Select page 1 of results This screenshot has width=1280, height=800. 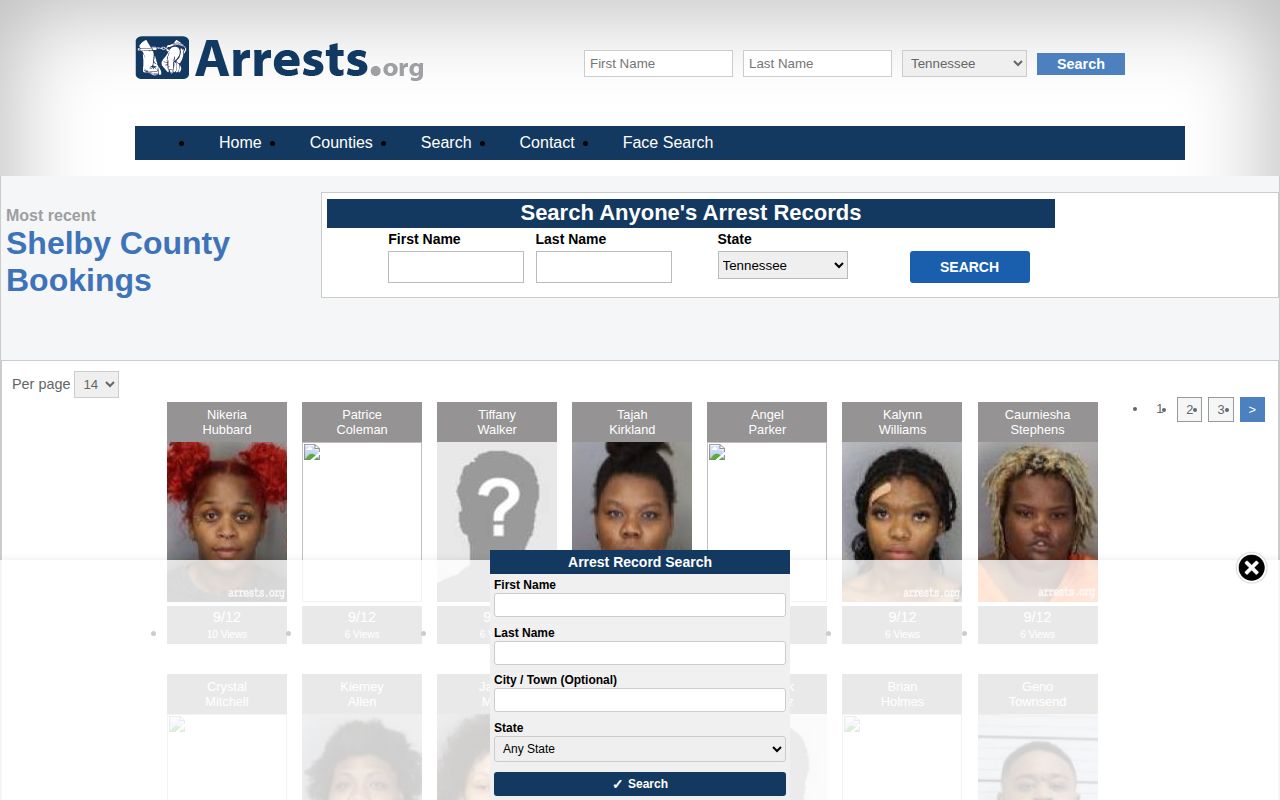tap(1160, 409)
